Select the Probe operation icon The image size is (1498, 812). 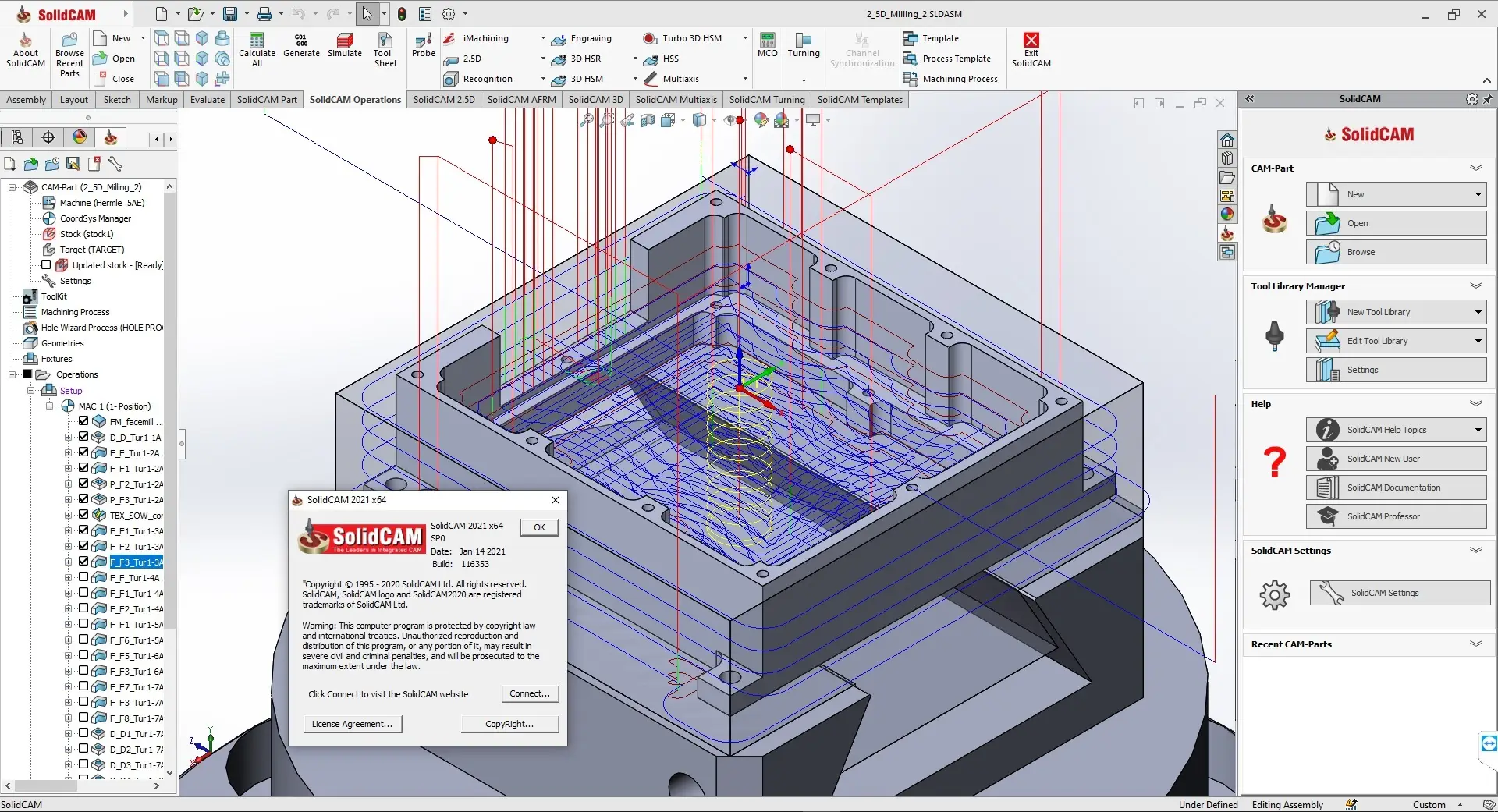[x=424, y=46]
